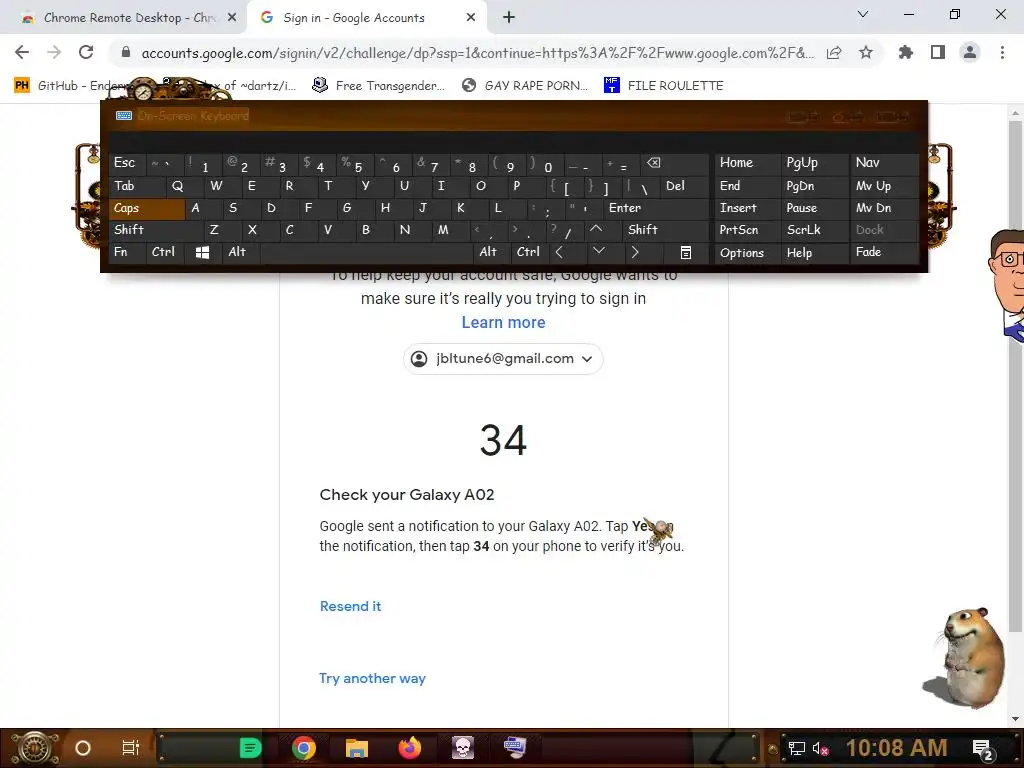Click the PrtScn key
Viewport: 1024px width, 768px height.
tap(747, 230)
